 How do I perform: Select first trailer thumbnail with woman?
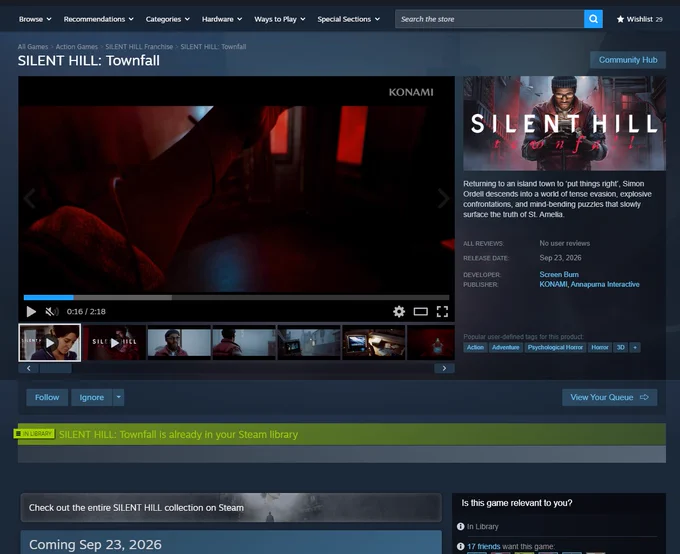49,343
